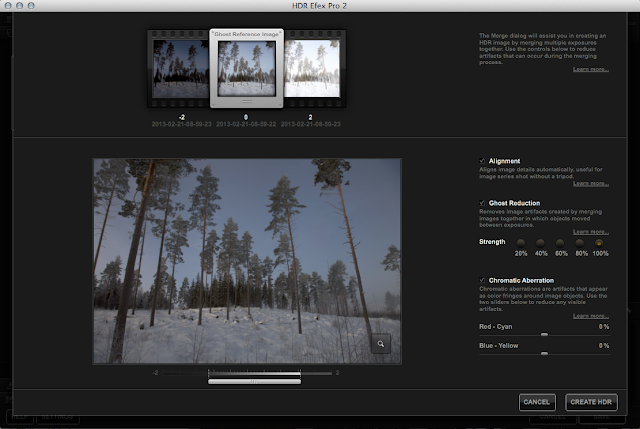Click the magnifier loupe icon on preview
640x429 pixels.
[380, 344]
